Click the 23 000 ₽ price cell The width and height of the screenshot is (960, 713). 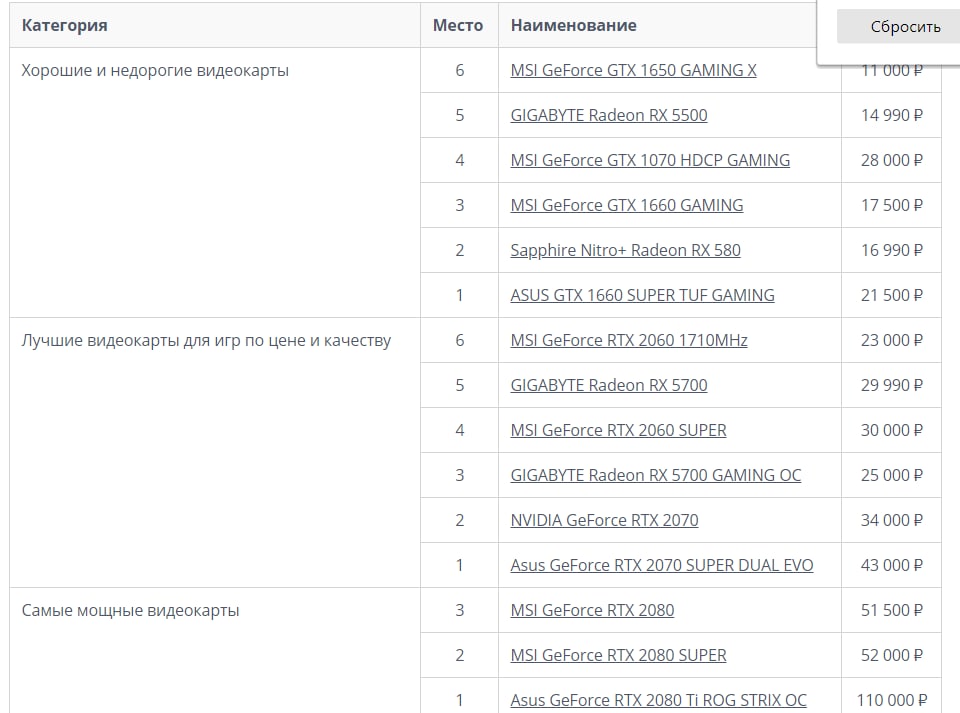891,340
